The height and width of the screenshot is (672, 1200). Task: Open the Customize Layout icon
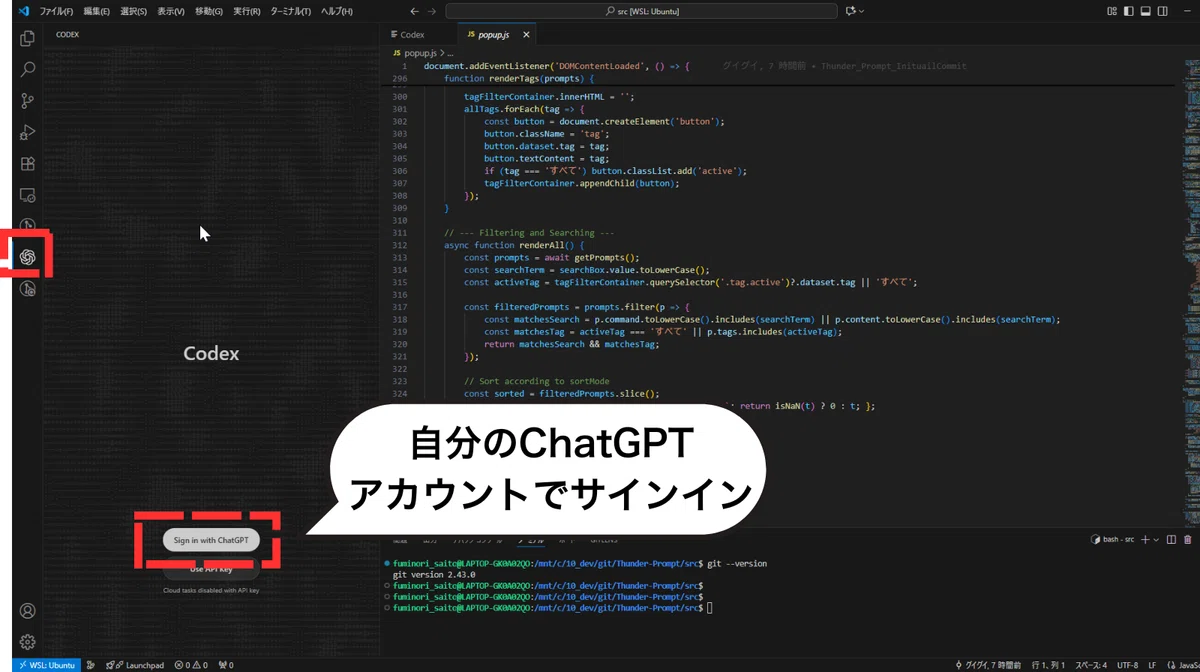coord(1113,11)
